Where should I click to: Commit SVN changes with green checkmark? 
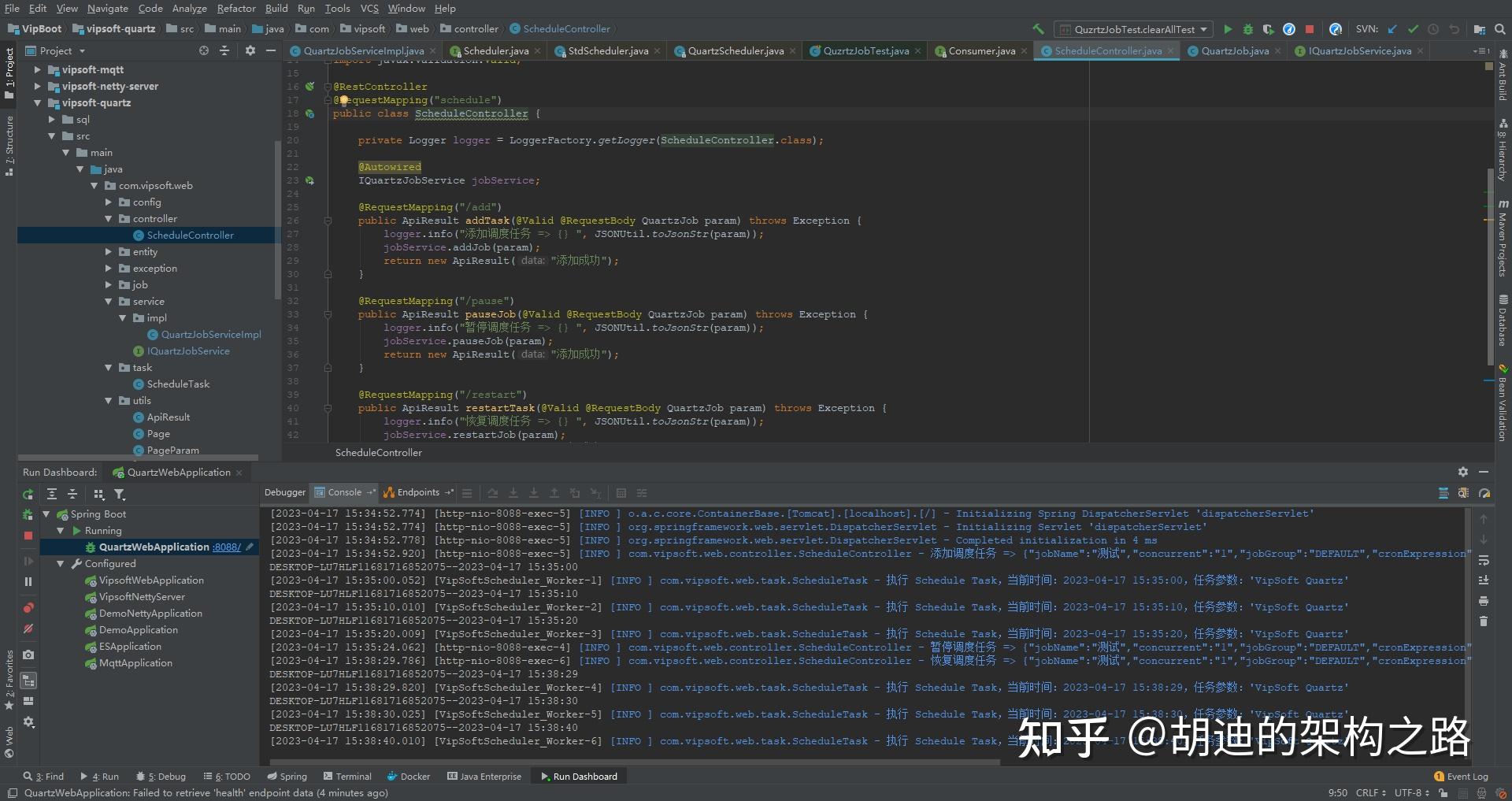point(1413,29)
